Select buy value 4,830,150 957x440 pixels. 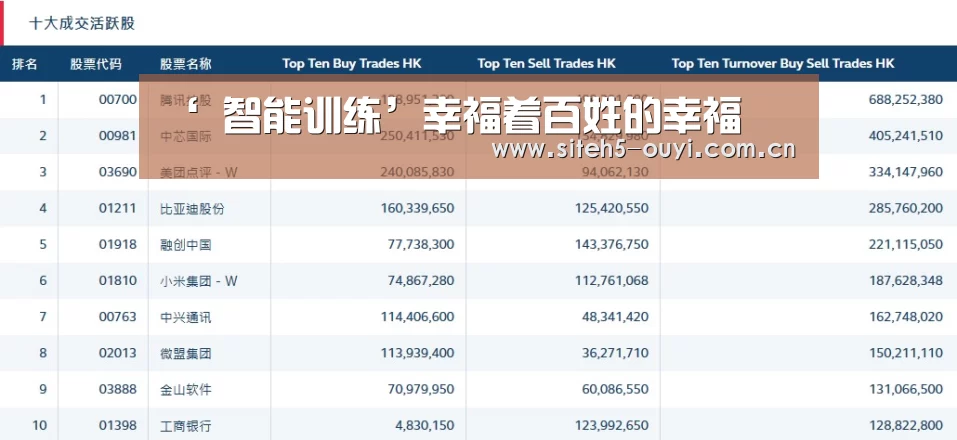[x=424, y=425]
